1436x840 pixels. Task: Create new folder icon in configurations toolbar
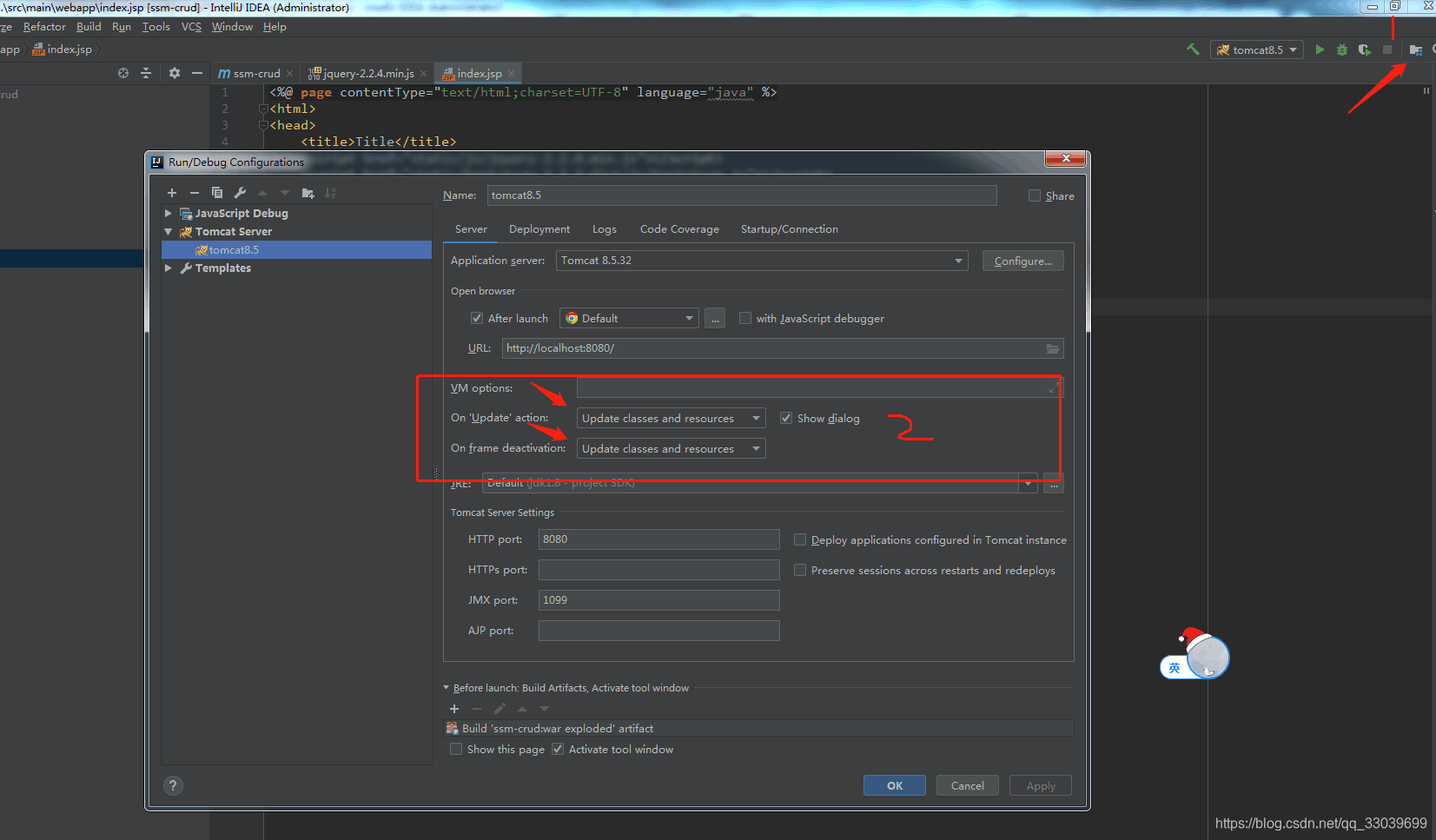click(x=308, y=193)
